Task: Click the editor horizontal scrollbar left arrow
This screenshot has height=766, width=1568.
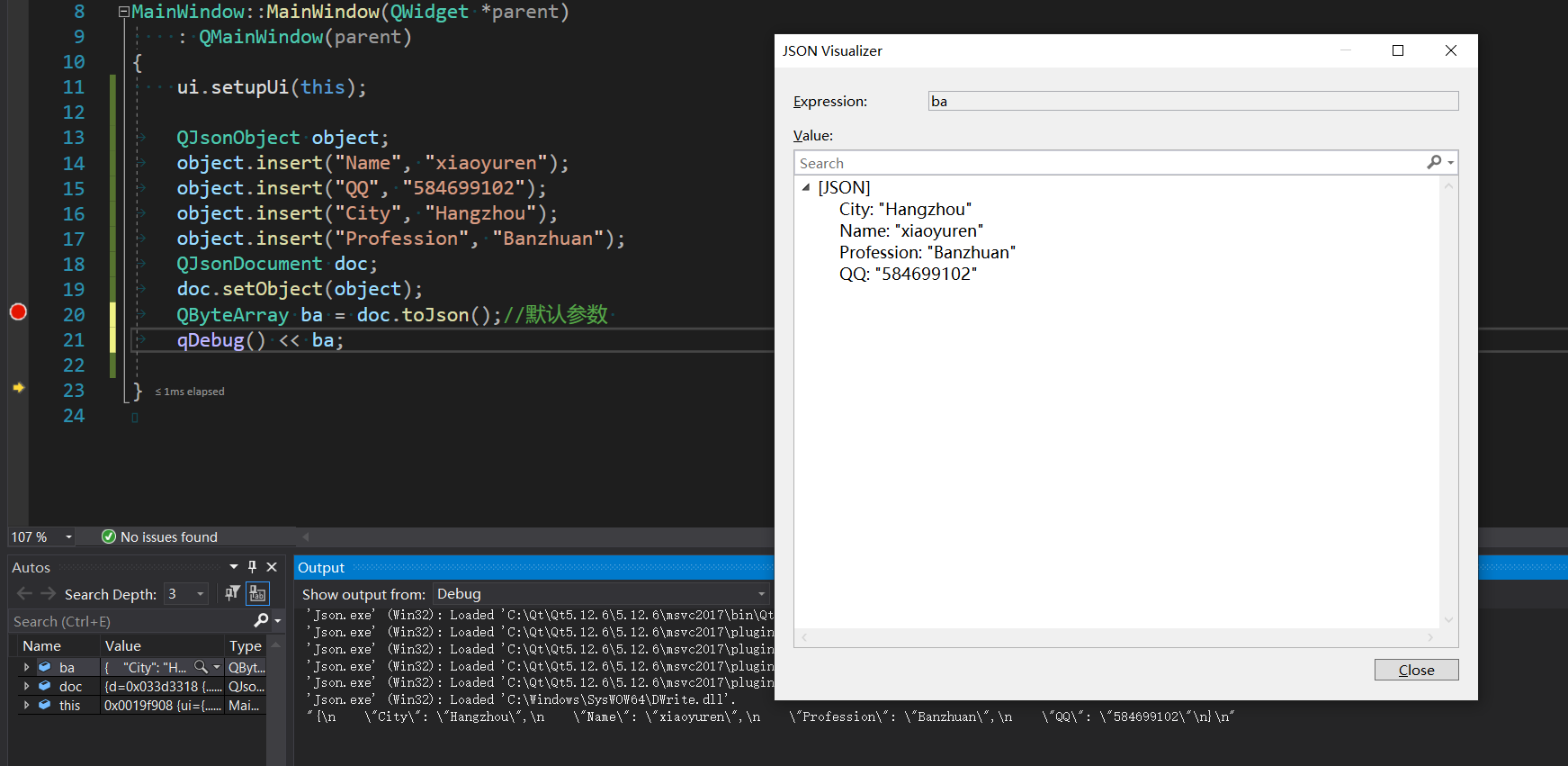Action: tap(306, 536)
